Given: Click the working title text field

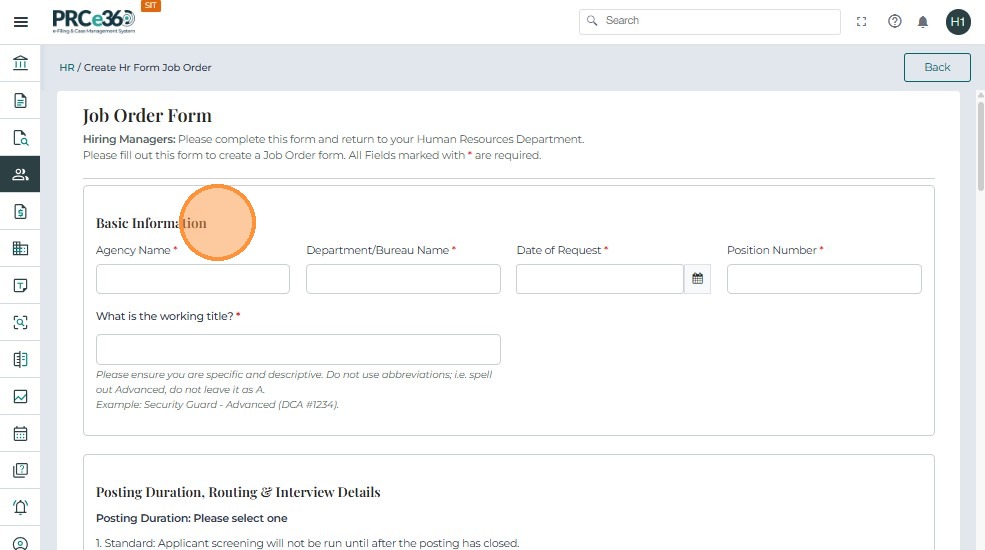Looking at the screenshot, I should click(298, 349).
